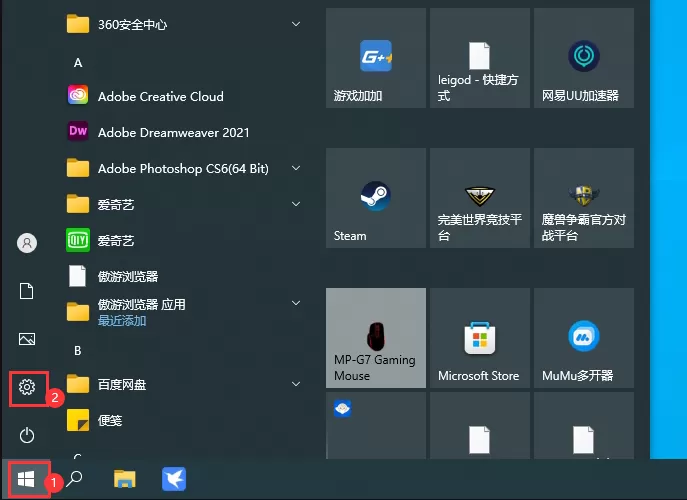This screenshot has height=500, width=687.
Task: Click the Windows Start button
Action: [x=26, y=479]
